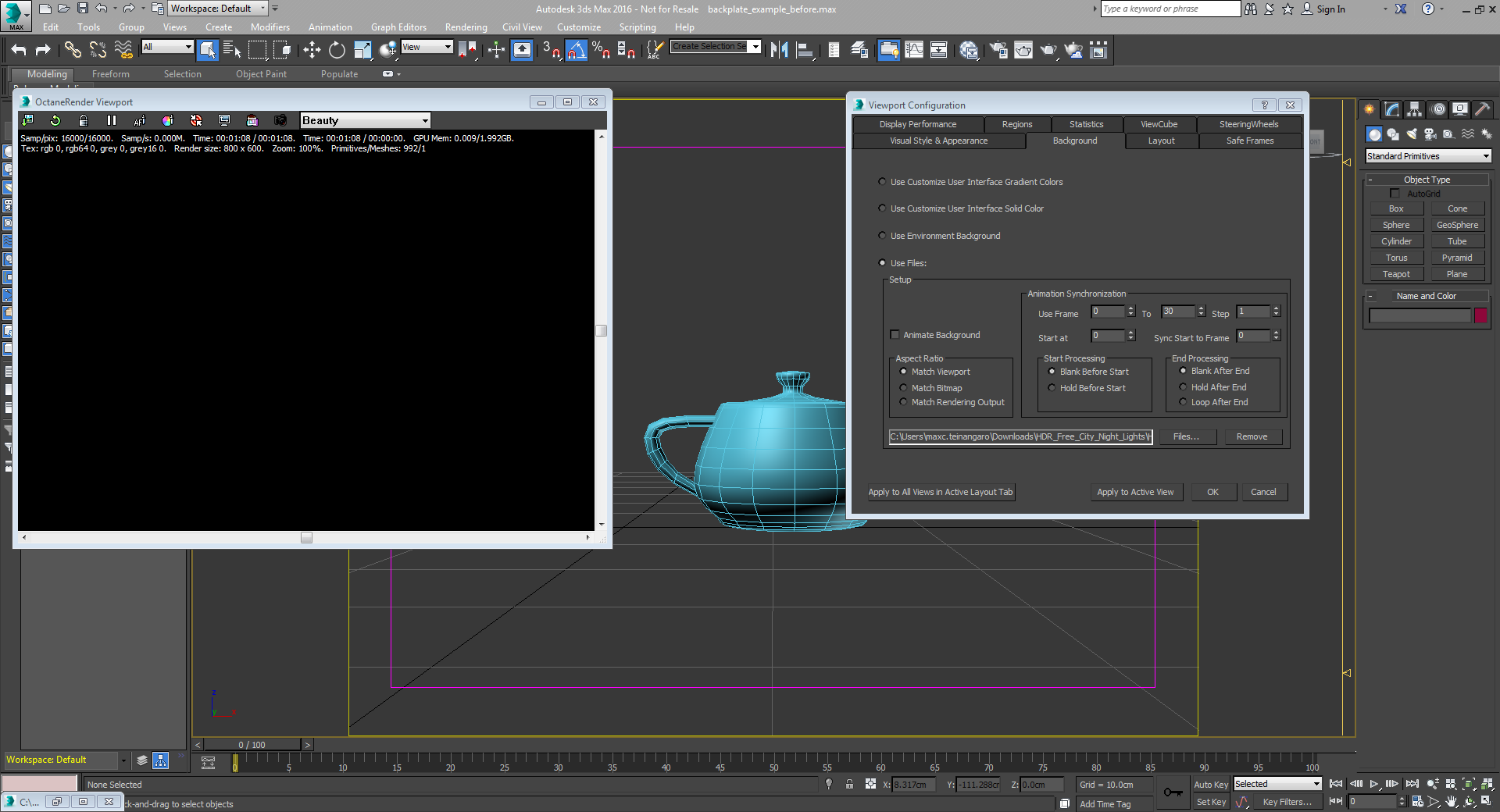The image size is (1500, 812).
Task: Click the lock icon in OctaneRender Viewport
Action: (x=84, y=120)
